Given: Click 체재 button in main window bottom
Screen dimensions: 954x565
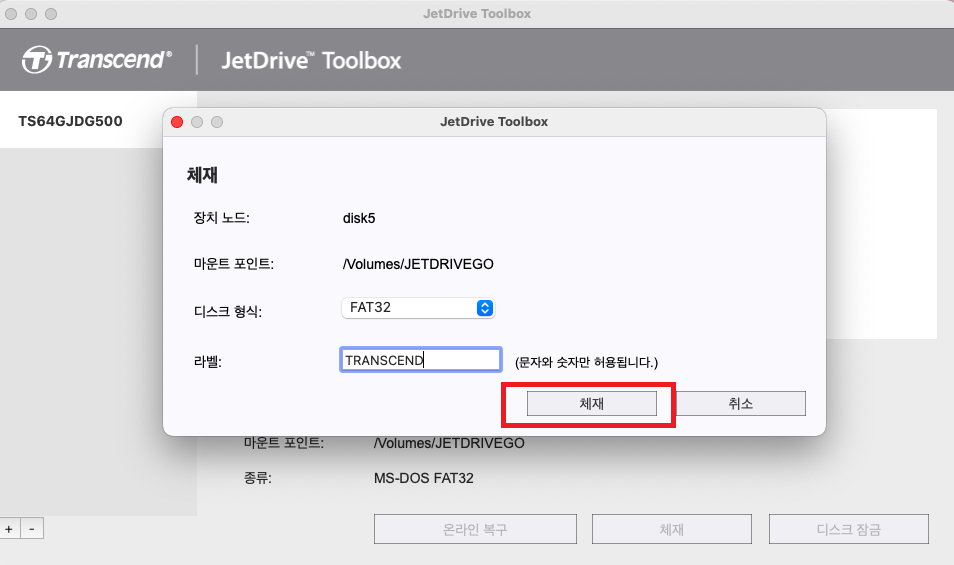Looking at the screenshot, I should point(672,529).
